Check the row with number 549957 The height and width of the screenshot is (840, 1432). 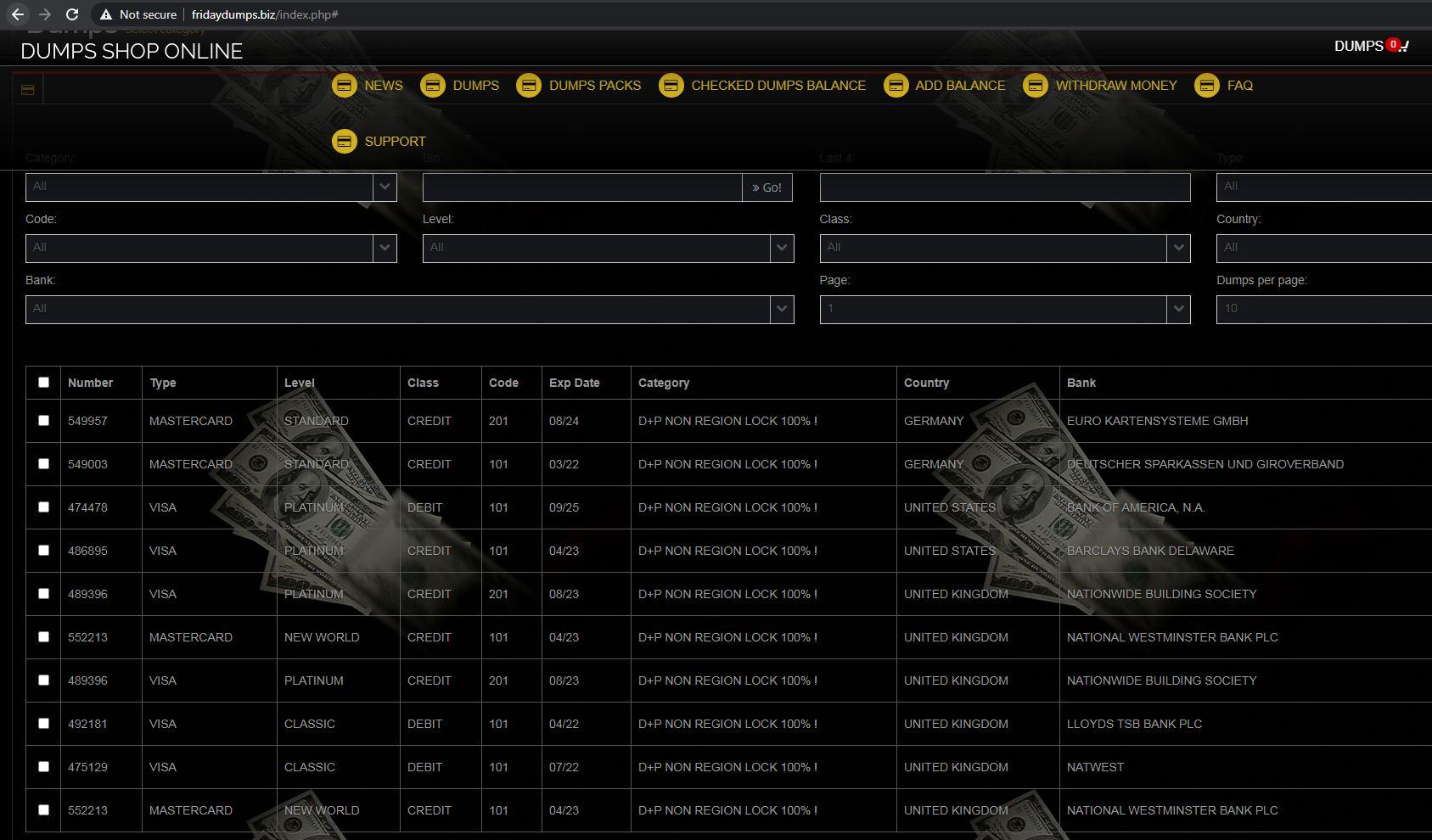(43, 420)
